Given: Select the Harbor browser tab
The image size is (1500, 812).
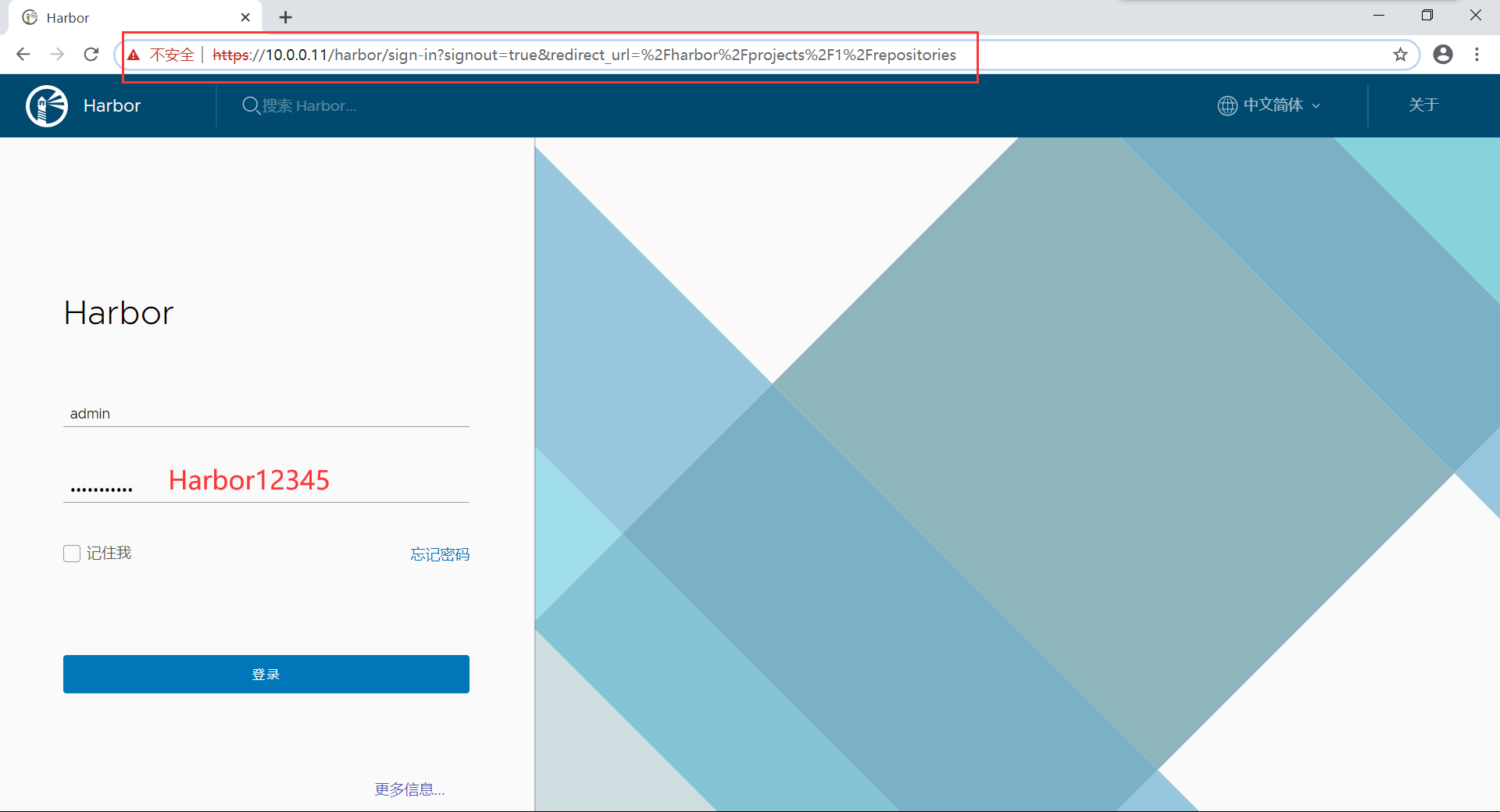Looking at the screenshot, I should tap(134, 17).
